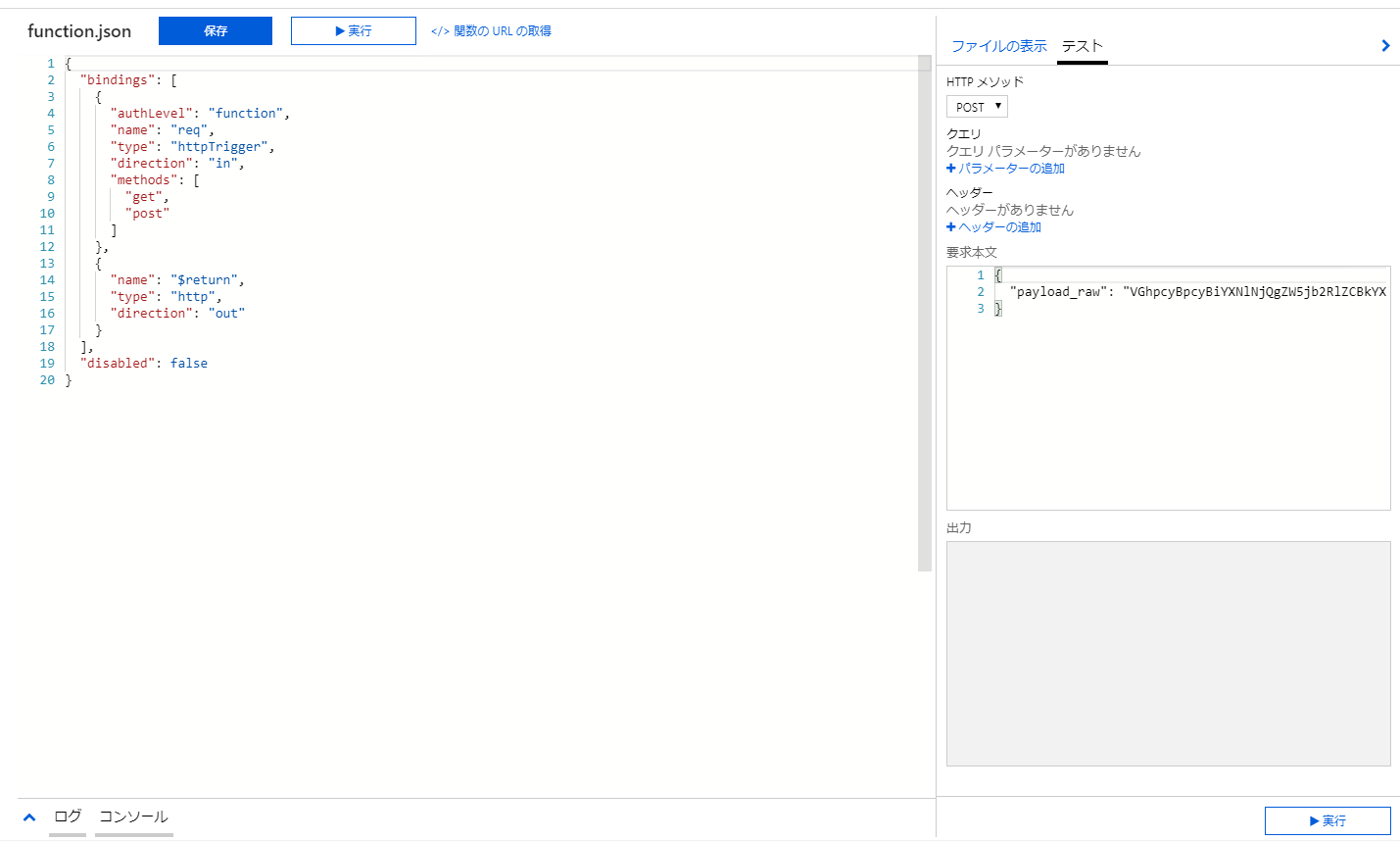The height and width of the screenshot is (841, 1400).
Task: Click the "methods": [ line
Action: pos(155,180)
